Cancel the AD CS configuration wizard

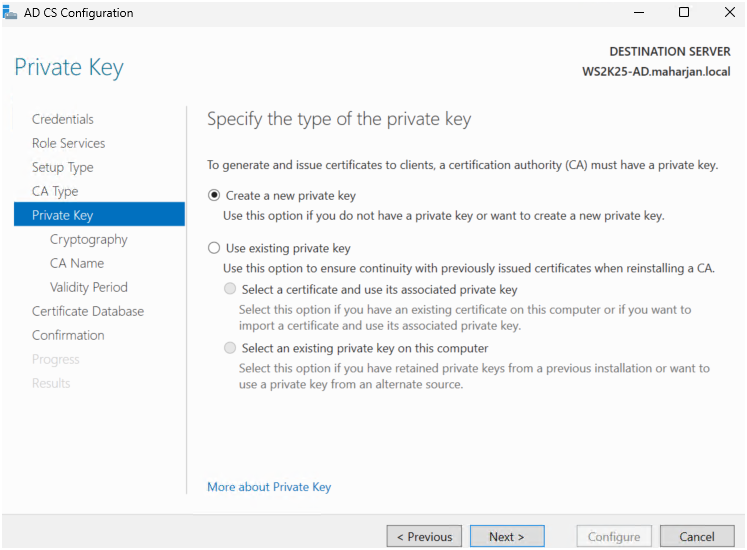click(697, 537)
